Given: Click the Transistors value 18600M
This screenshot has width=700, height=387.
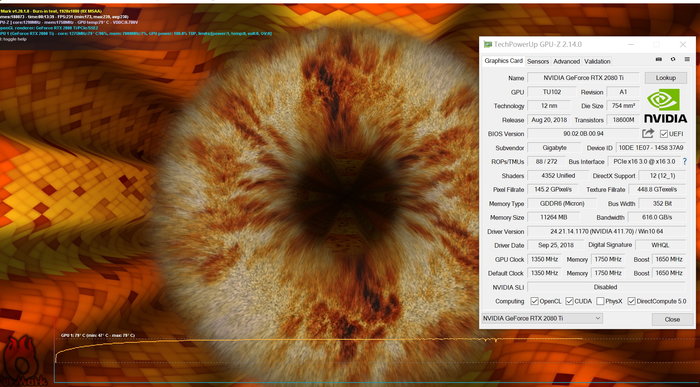Looking at the screenshot, I should (623, 120).
